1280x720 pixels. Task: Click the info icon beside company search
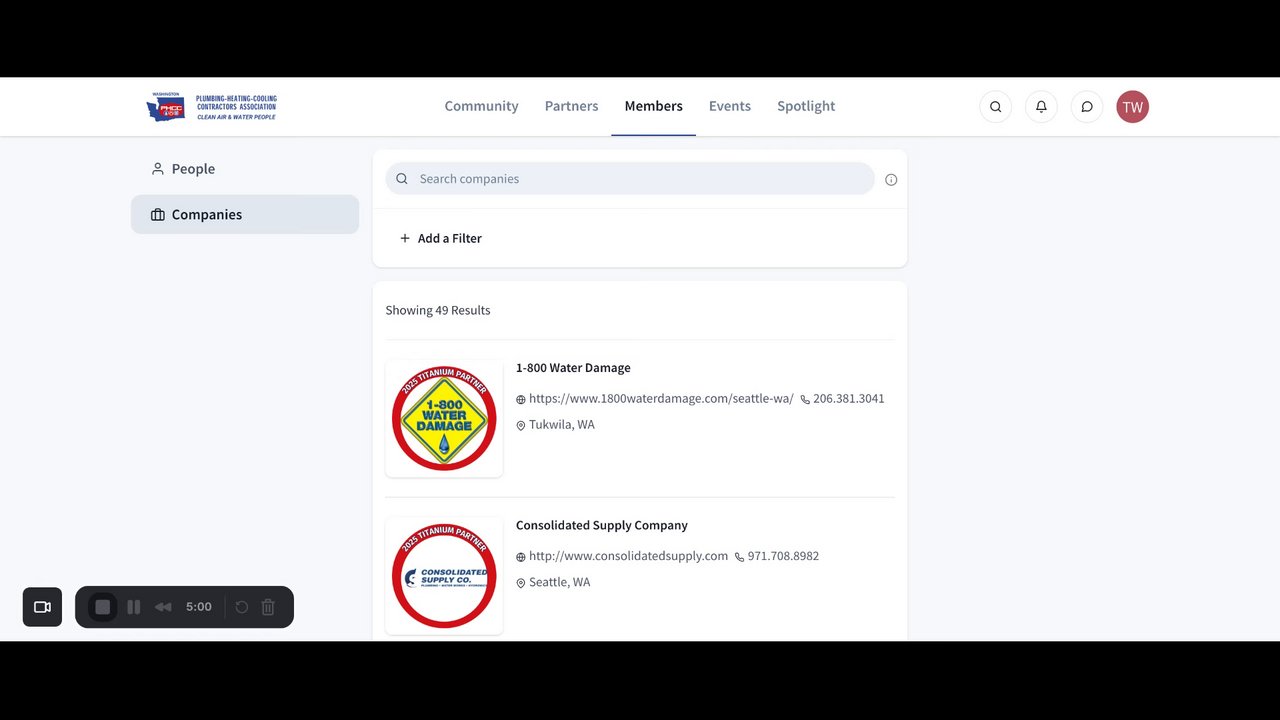tap(891, 180)
